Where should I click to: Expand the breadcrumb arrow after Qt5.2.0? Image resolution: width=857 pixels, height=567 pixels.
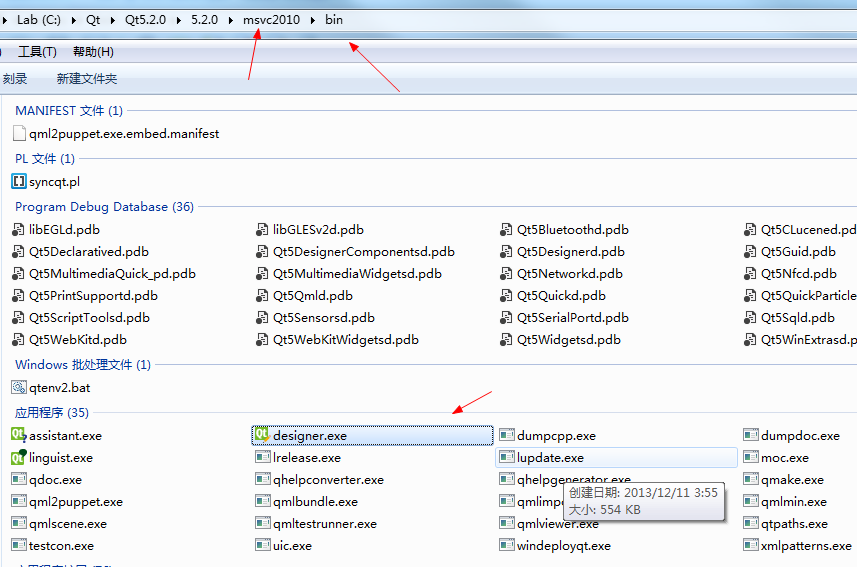click(179, 20)
